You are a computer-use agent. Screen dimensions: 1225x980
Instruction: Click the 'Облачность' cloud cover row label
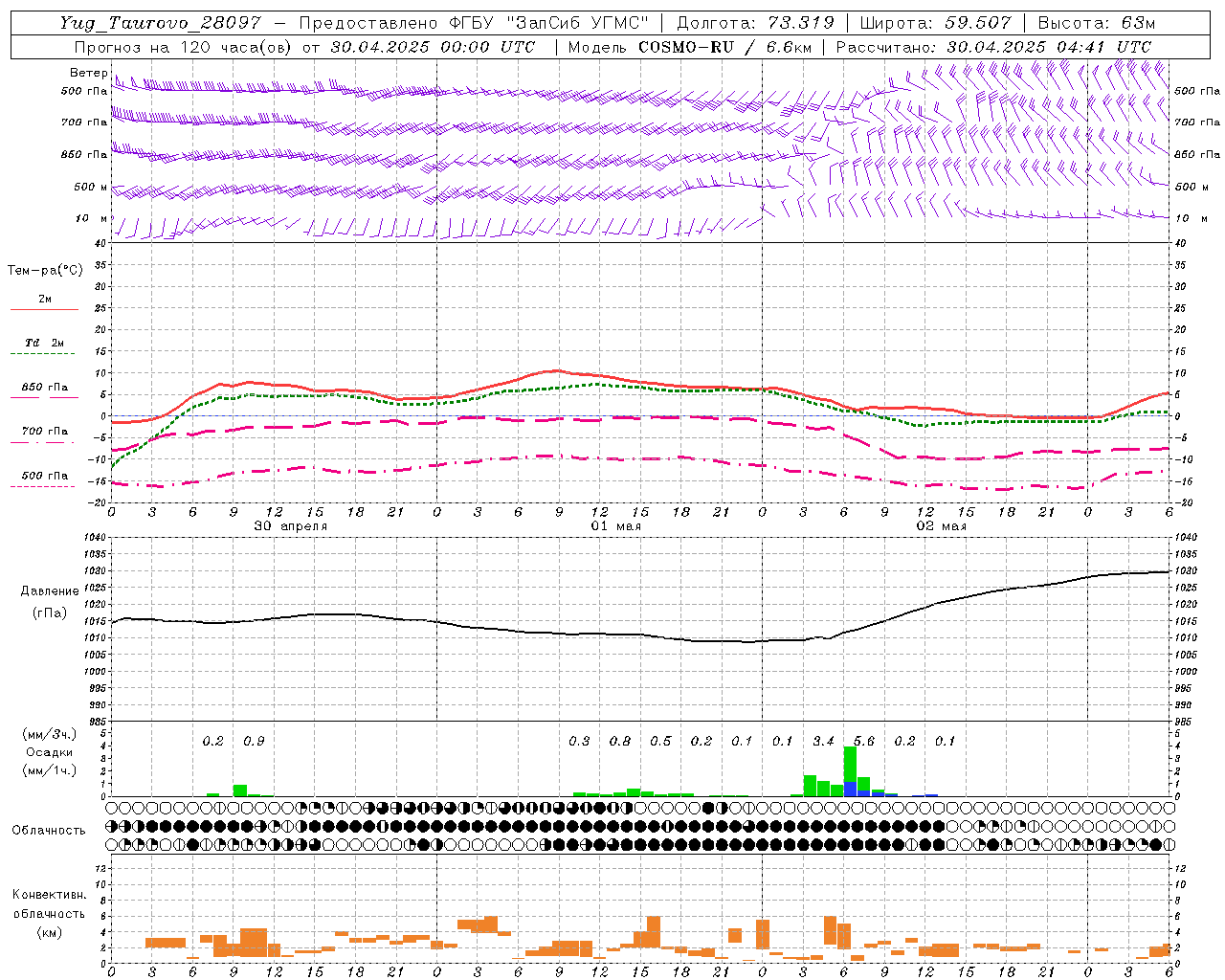49,831
